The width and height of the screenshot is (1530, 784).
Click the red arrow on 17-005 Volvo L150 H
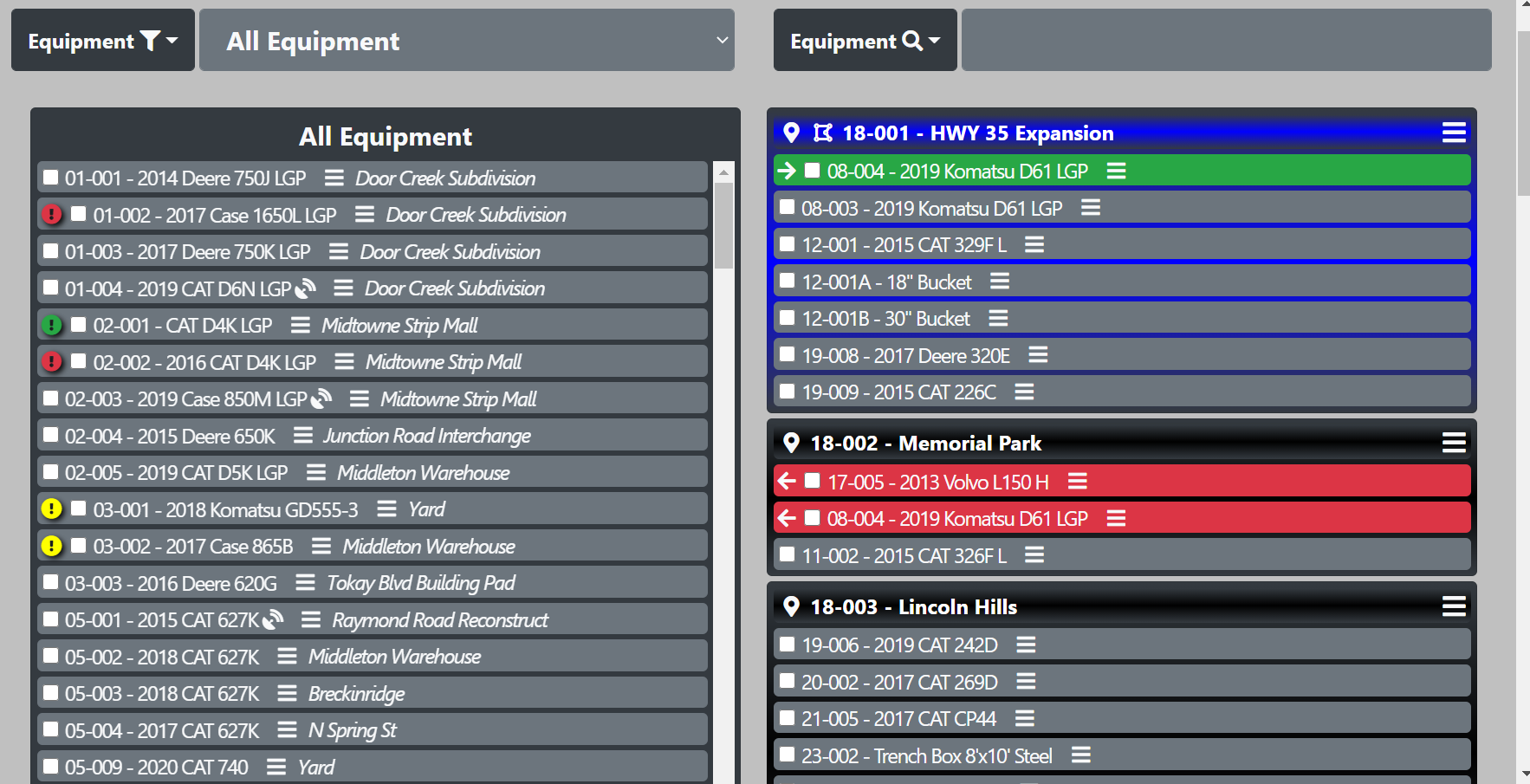point(786,481)
